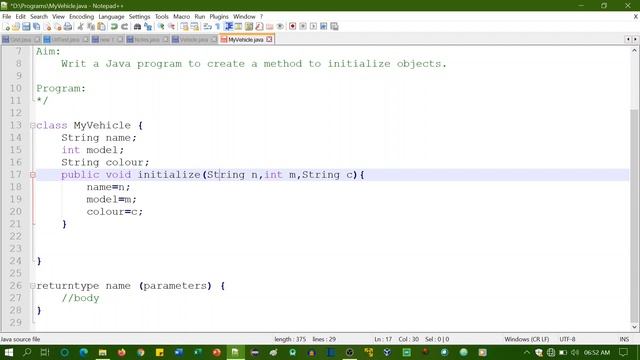This screenshot has height=360, width=640.
Task: Collapse the initialize method fold at line 17
Action: (x=33, y=175)
